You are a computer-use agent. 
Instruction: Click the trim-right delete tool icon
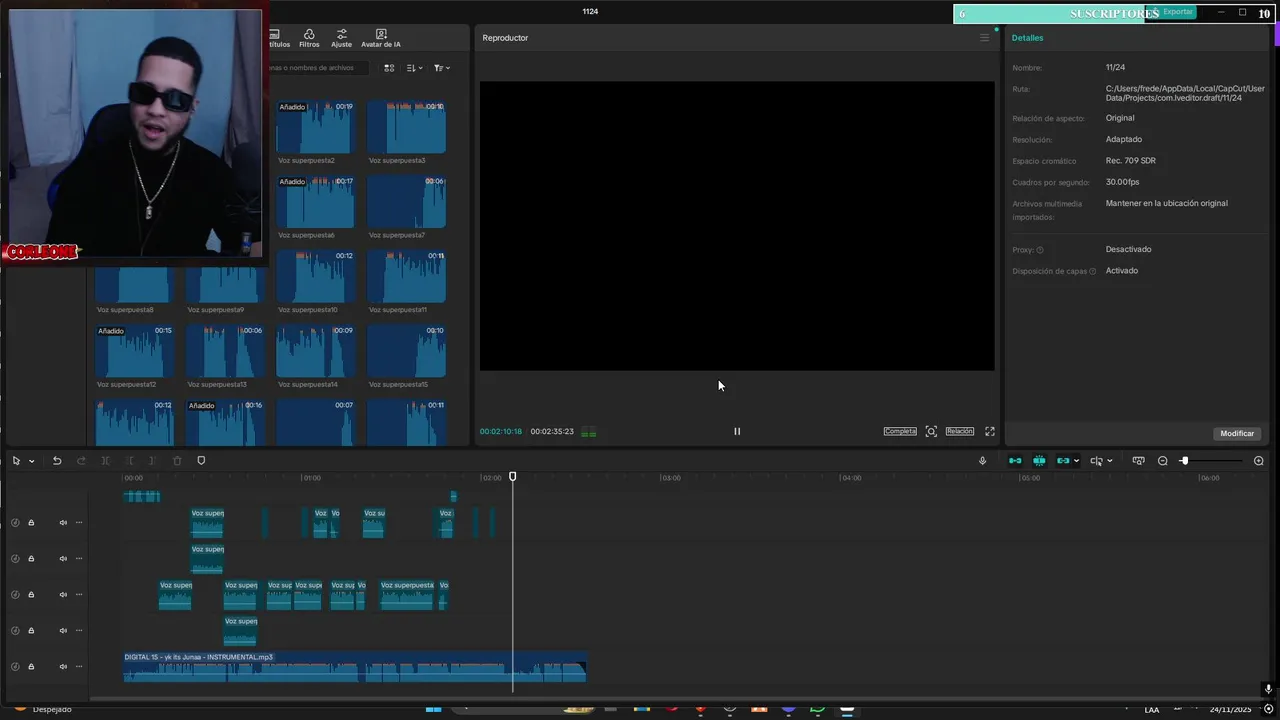[153, 461]
